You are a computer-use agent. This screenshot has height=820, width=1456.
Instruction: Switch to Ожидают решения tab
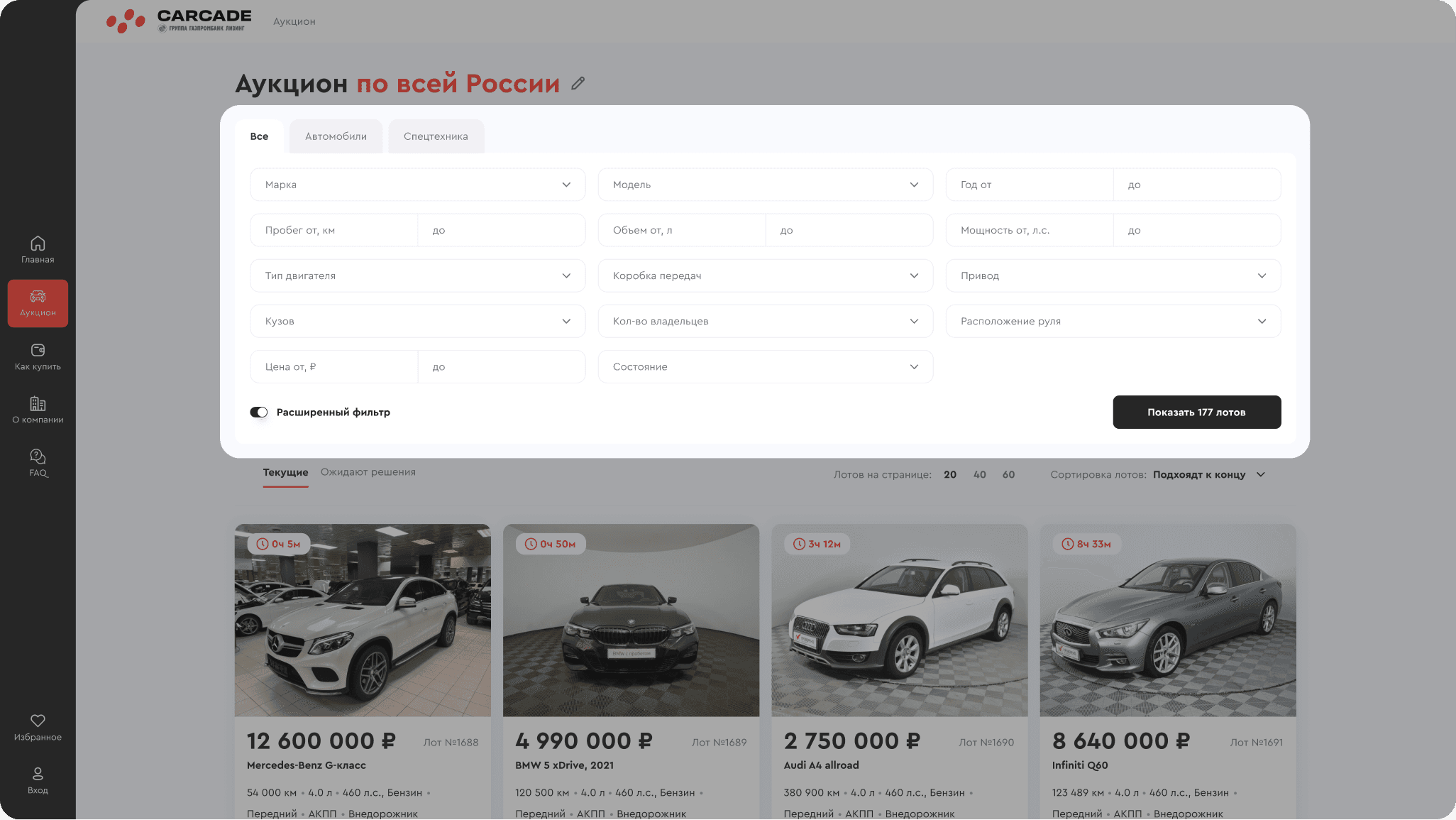tap(368, 472)
